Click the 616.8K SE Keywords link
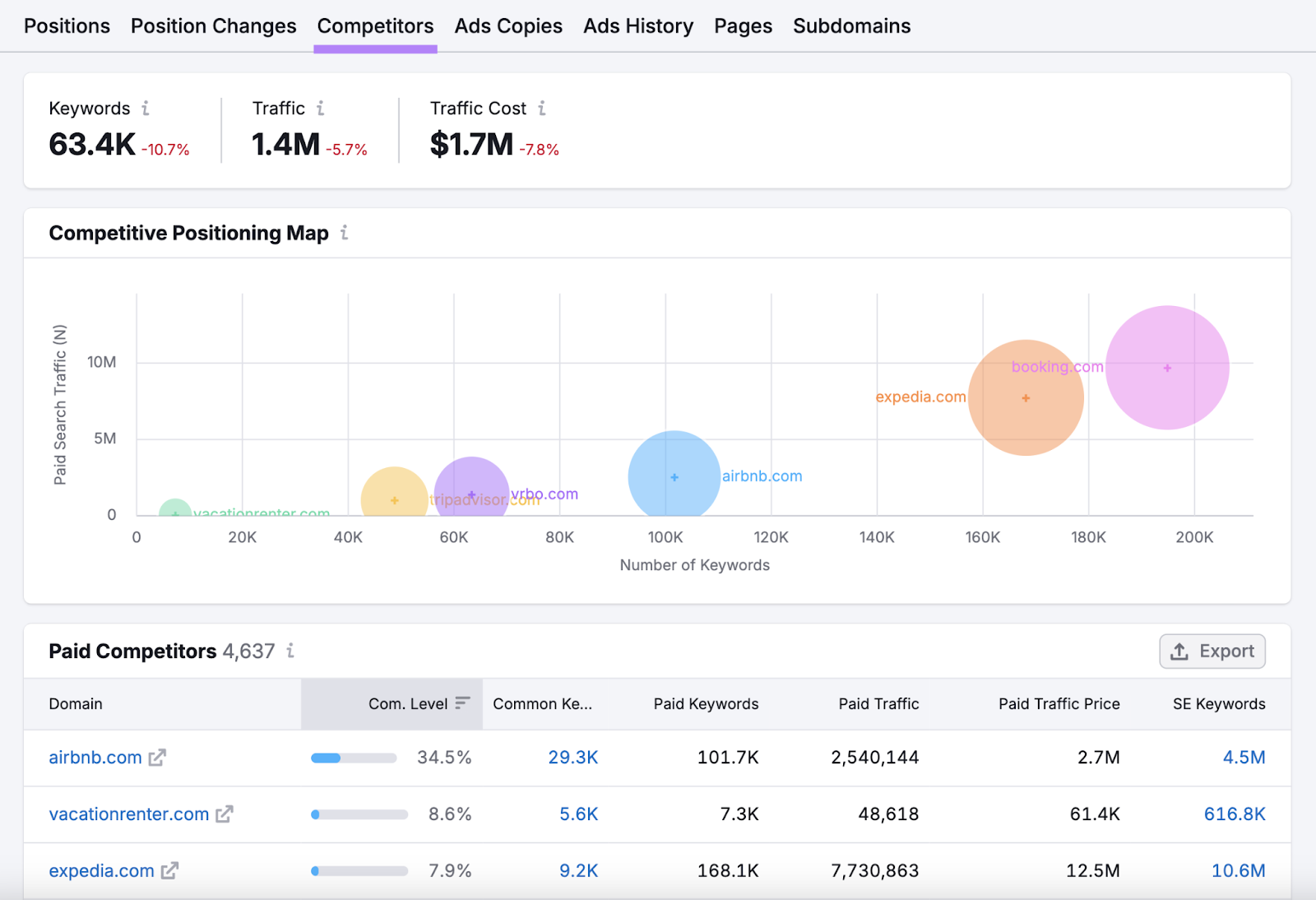This screenshot has height=900, width=1316. (1235, 814)
